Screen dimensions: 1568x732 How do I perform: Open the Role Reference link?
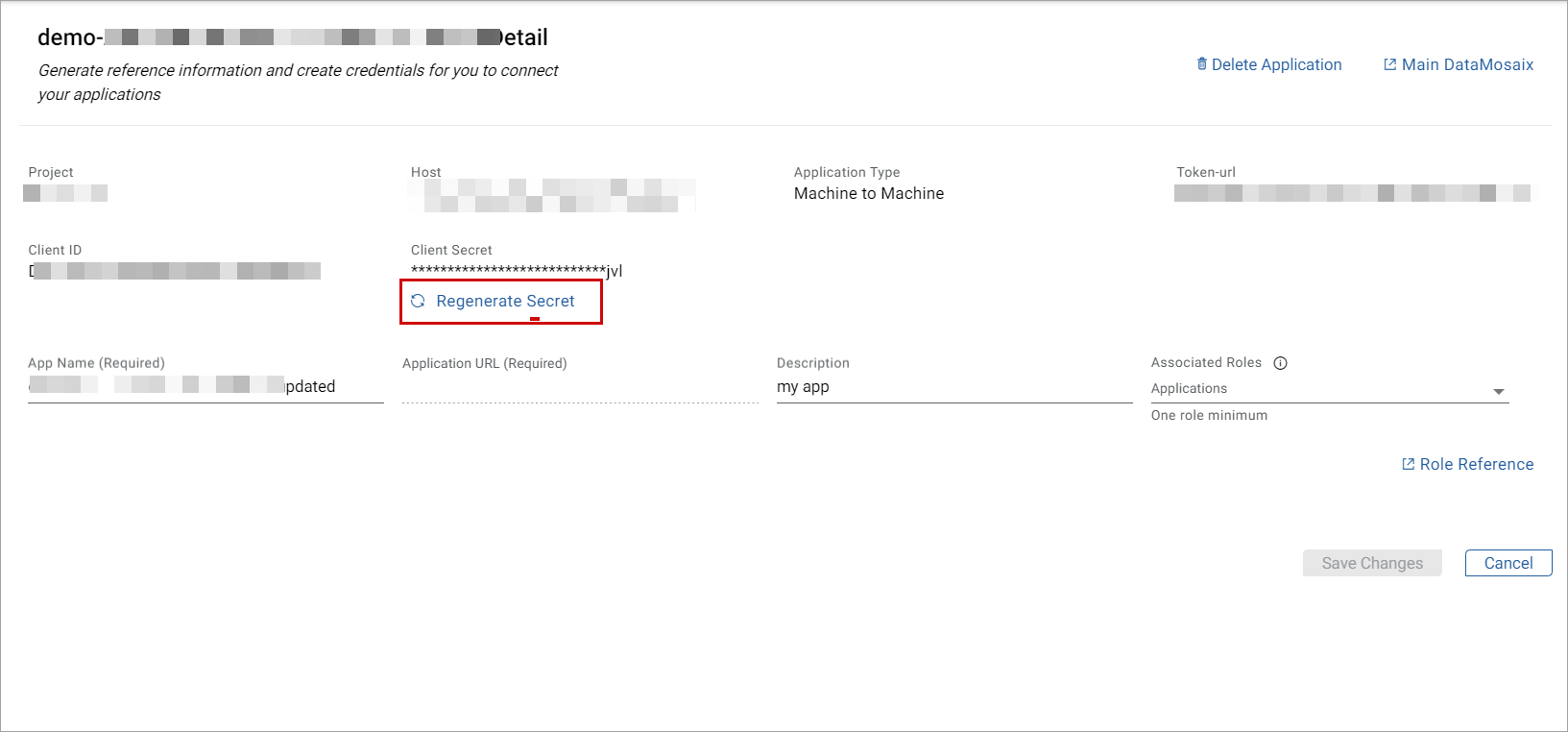(1476, 464)
